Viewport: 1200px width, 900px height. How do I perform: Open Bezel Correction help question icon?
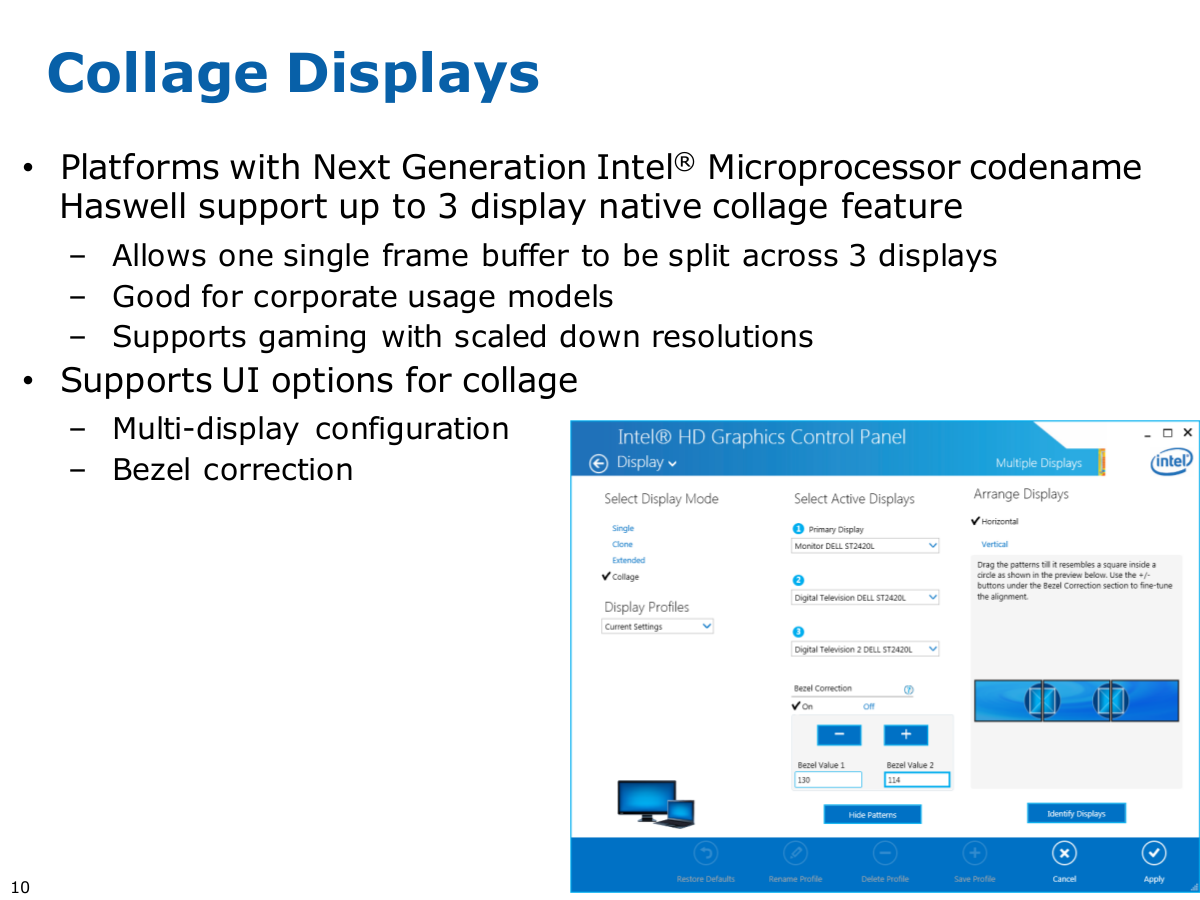(908, 690)
